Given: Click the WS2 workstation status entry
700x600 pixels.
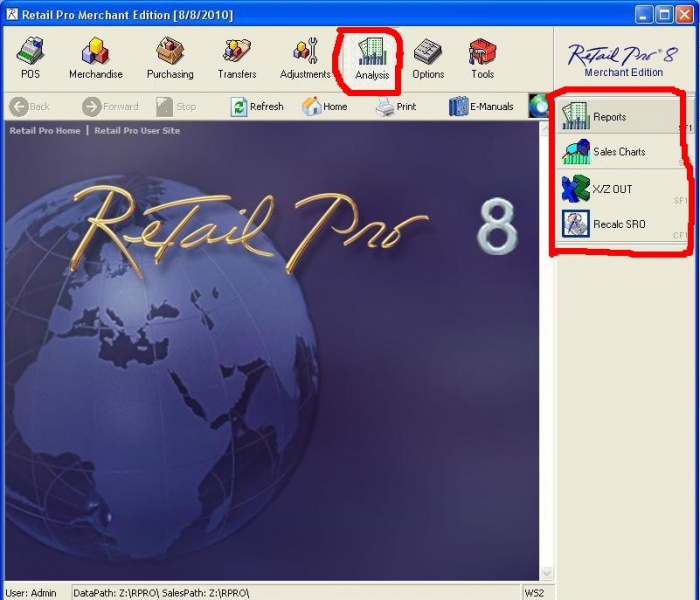Looking at the screenshot, I should [x=534, y=593].
